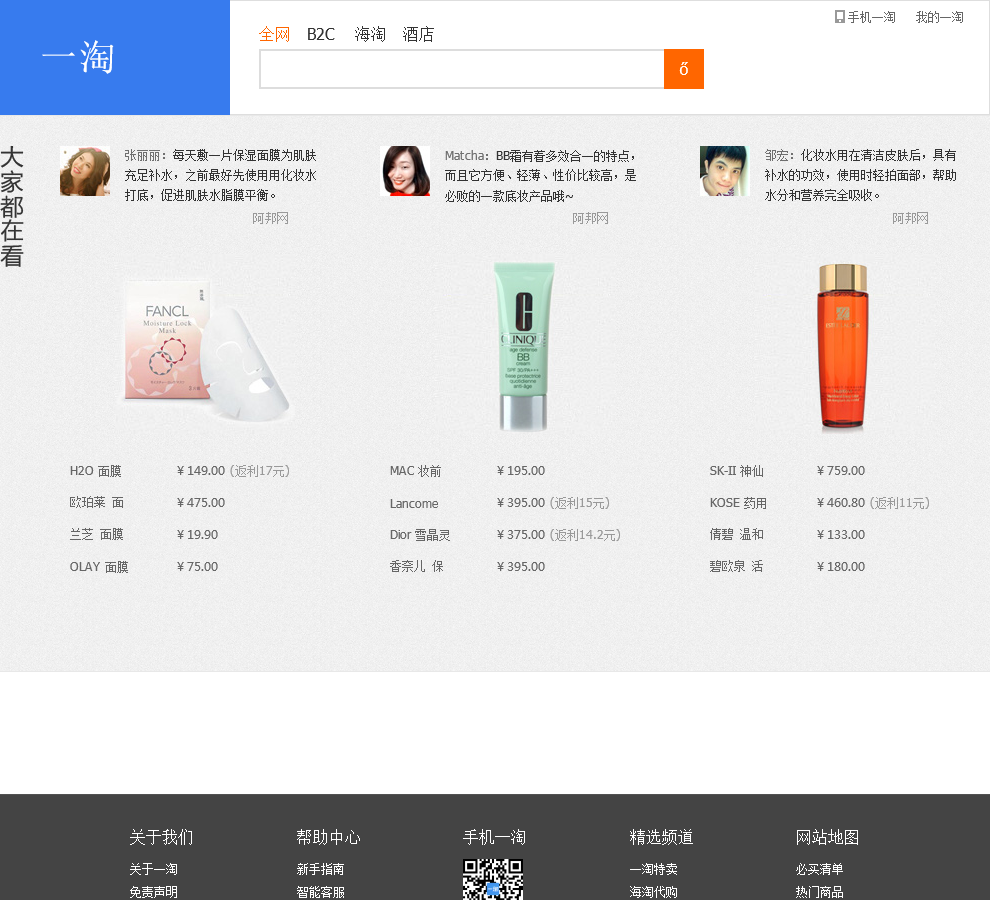The width and height of the screenshot is (990, 900).
Task: Switch to the 海淘 search tab
Action: (x=370, y=34)
